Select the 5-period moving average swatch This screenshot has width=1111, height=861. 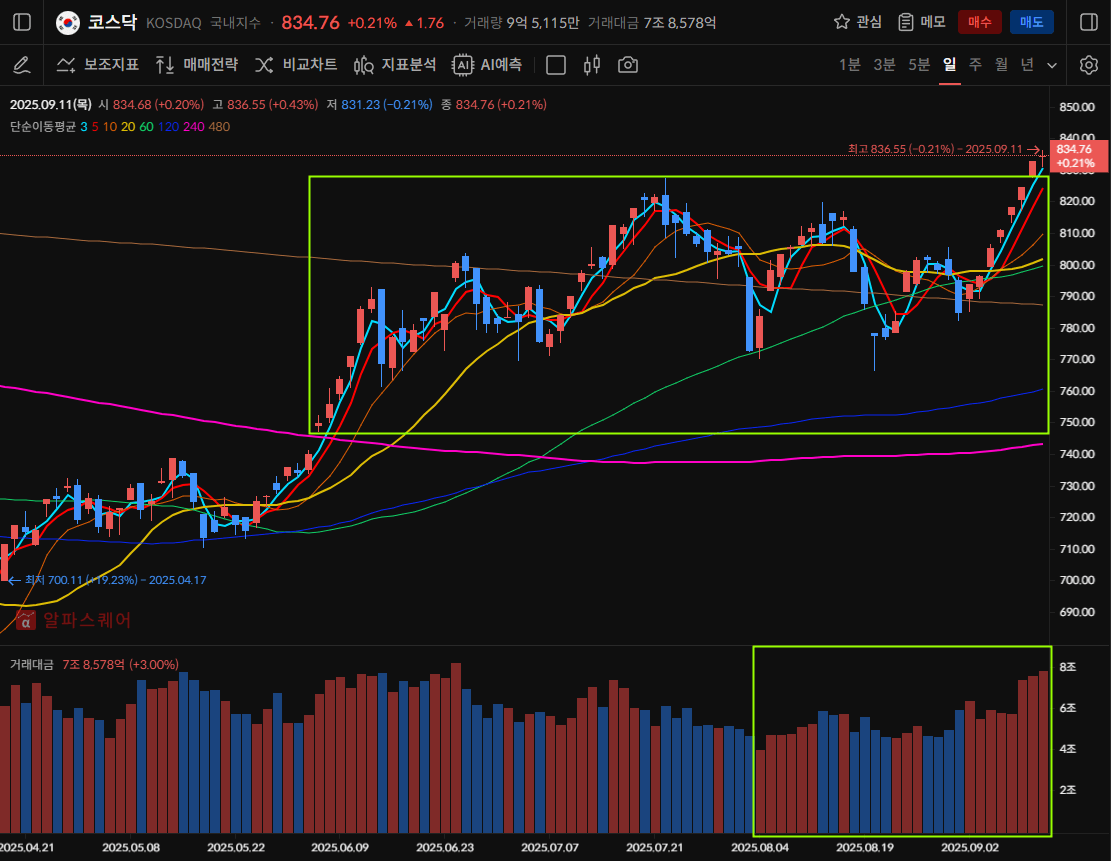tap(95, 127)
